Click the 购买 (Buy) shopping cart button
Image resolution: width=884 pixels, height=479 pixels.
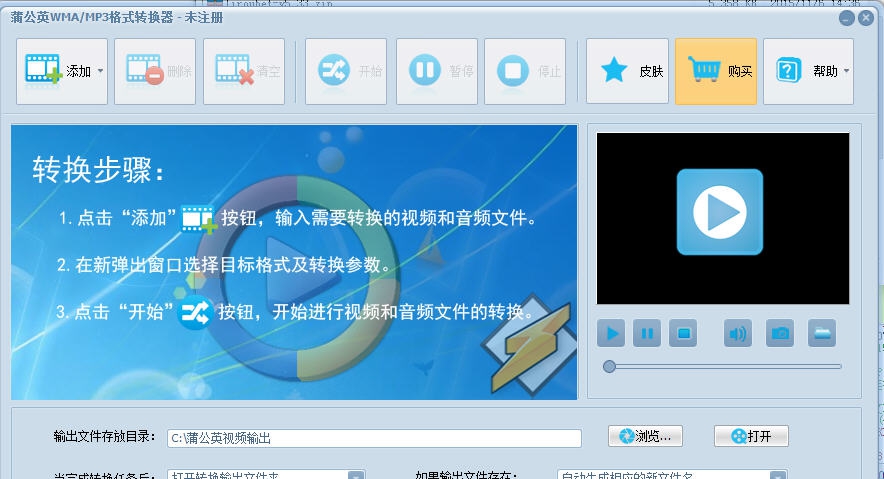click(x=716, y=71)
